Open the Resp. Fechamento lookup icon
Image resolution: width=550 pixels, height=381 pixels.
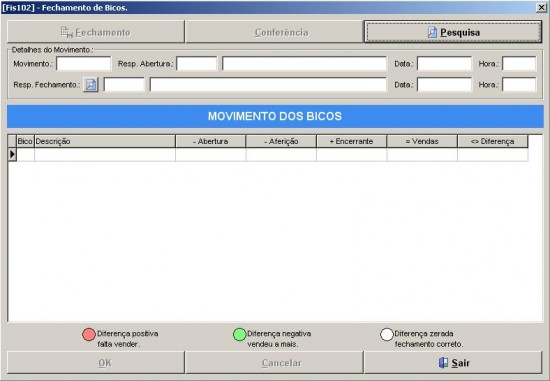90,85
